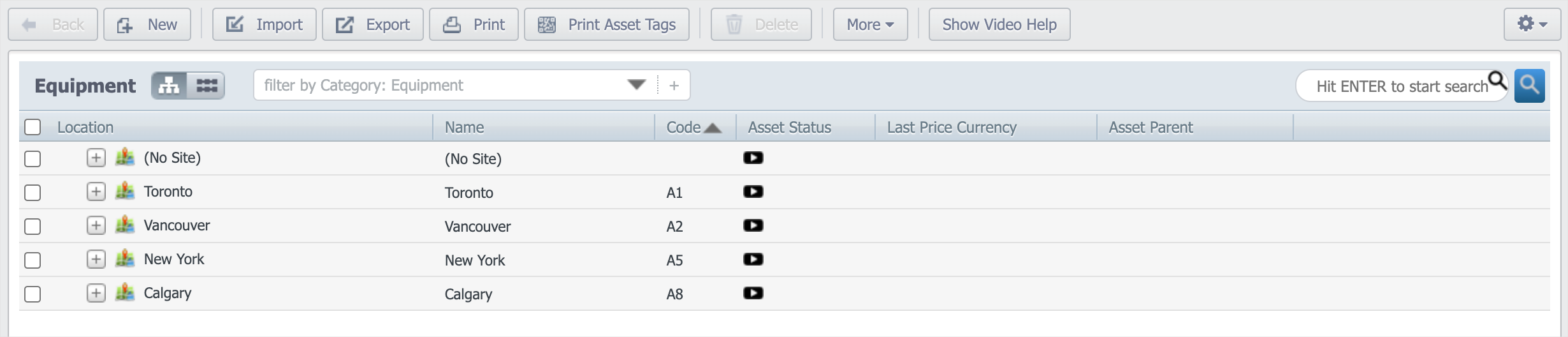Expand the (No Site) tree node
The height and width of the screenshot is (337, 1568).
pyautogui.click(x=96, y=158)
